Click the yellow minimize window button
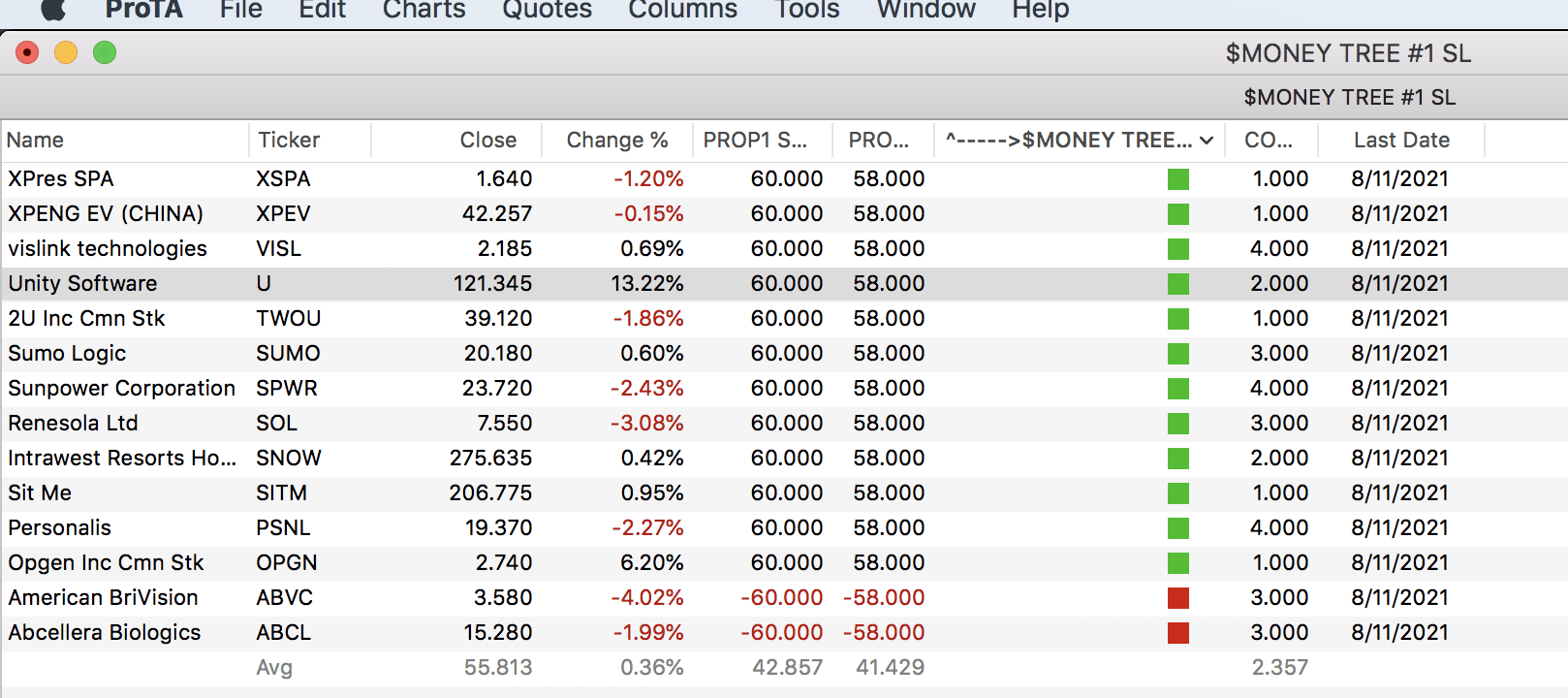1568x698 pixels. [x=66, y=52]
